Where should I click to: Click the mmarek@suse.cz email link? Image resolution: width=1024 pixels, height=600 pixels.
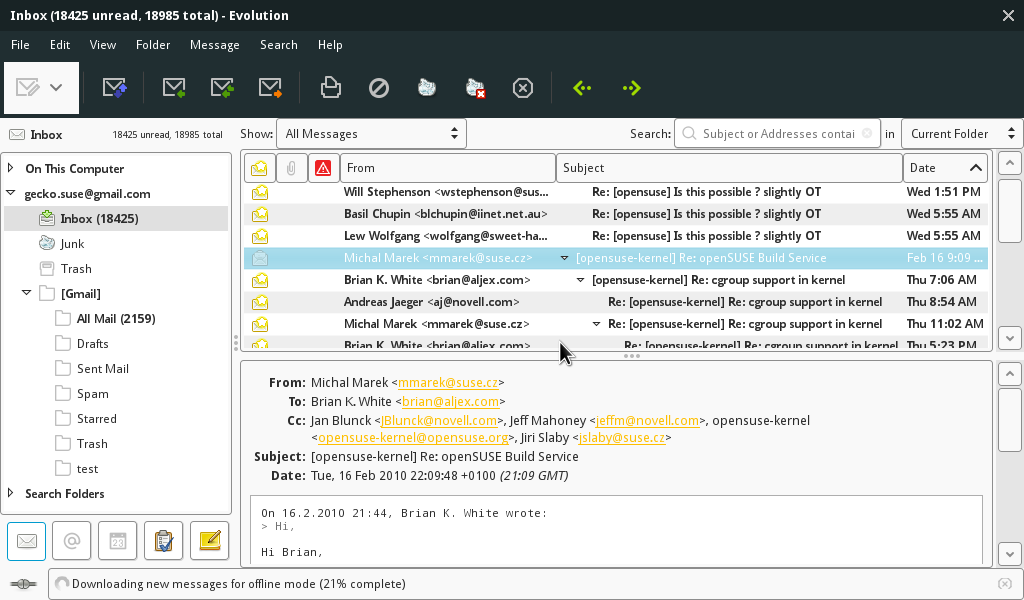click(x=448, y=383)
